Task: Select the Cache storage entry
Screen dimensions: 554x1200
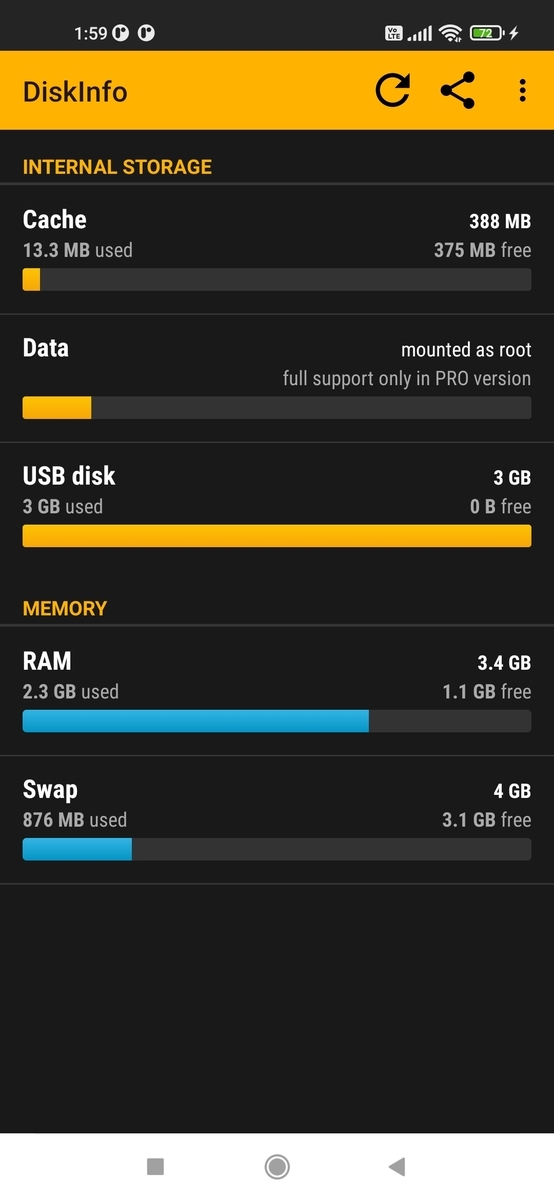Action: (x=277, y=249)
